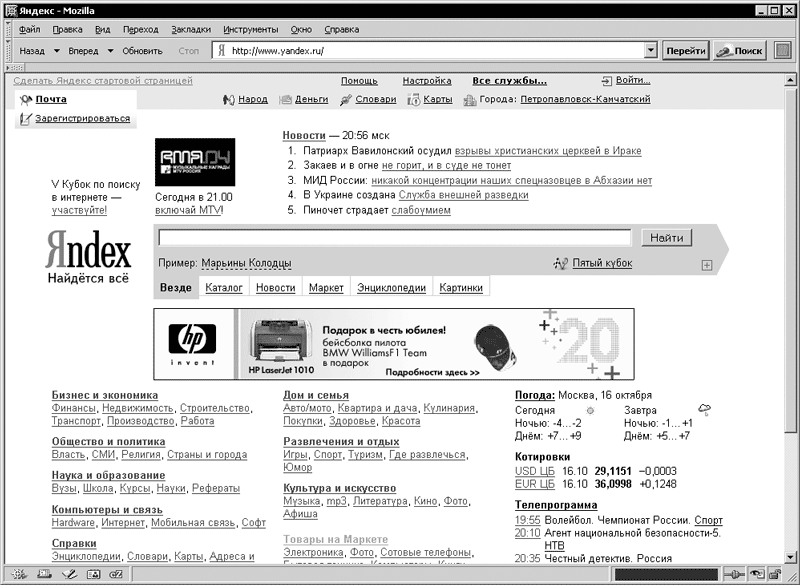
Task: Click the Словари service icon in the top row
Action: click(346, 99)
